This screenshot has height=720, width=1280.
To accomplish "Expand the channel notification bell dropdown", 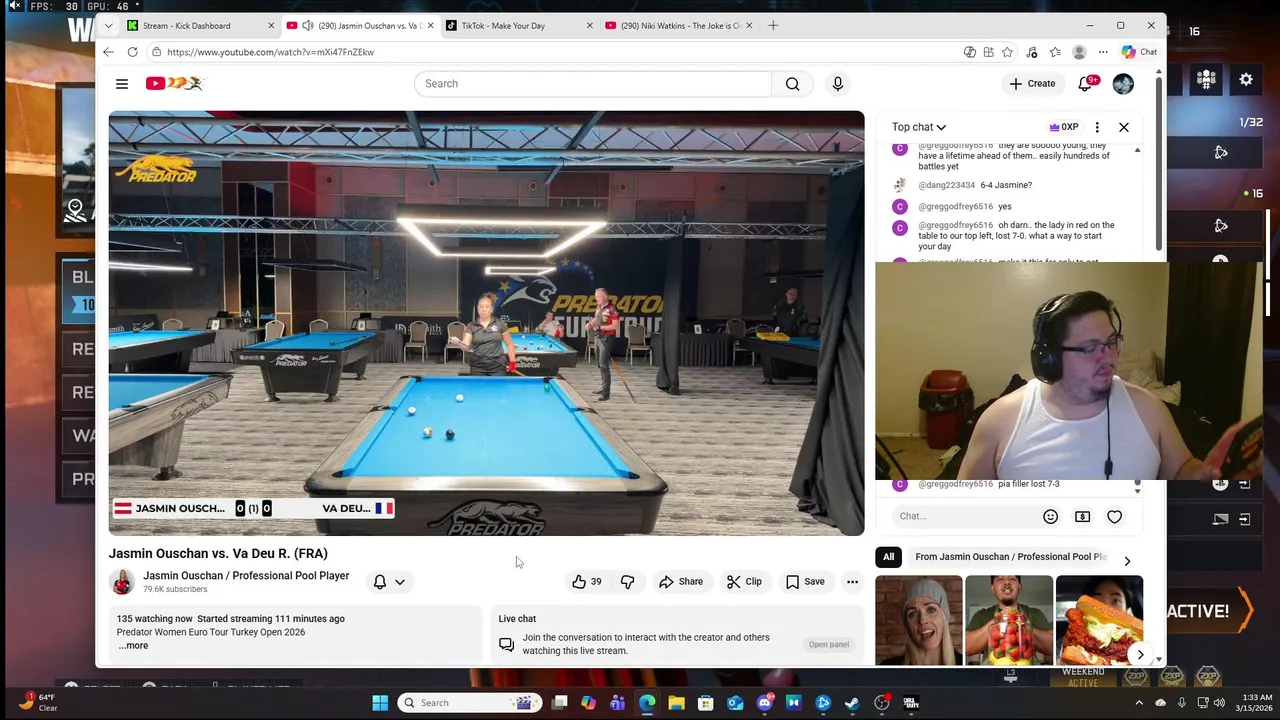I will coord(389,581).
